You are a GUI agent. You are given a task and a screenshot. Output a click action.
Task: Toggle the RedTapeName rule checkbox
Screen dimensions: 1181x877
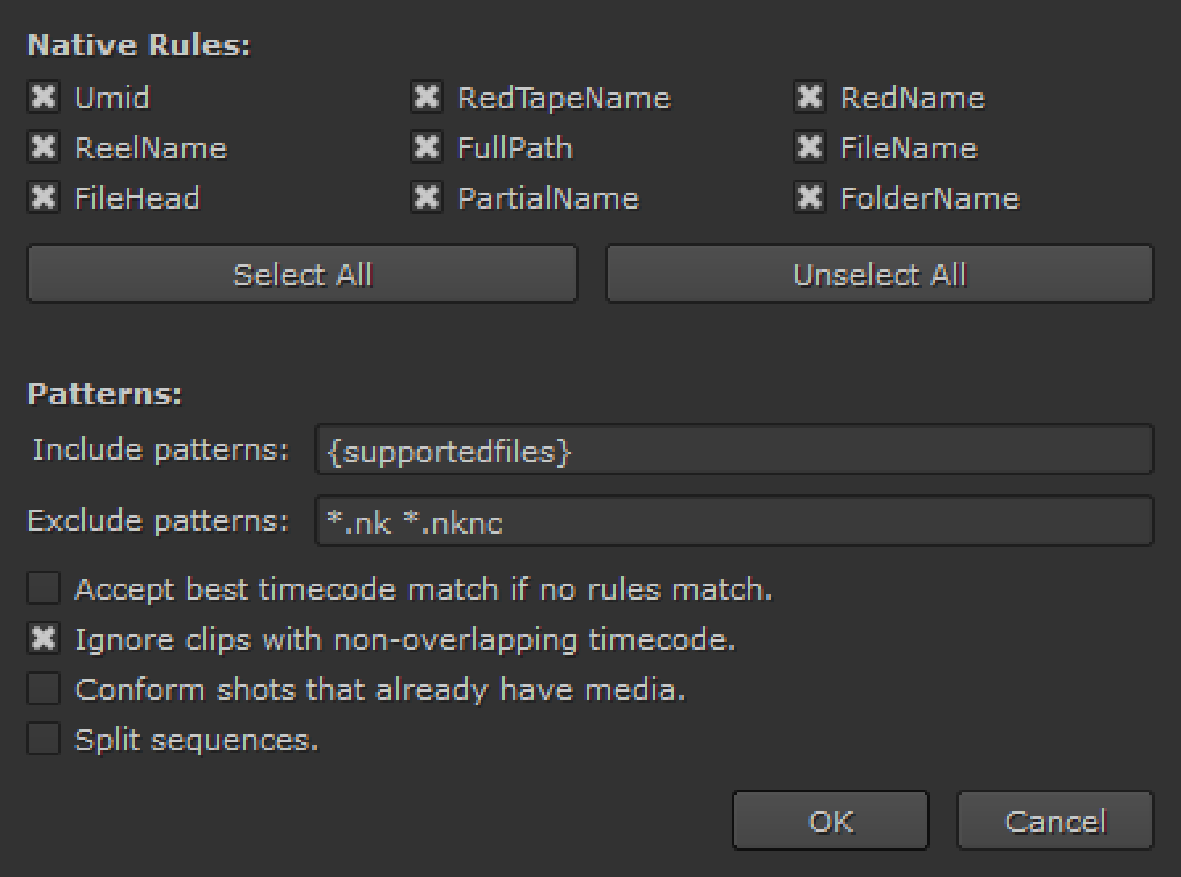tap(426, 98)
